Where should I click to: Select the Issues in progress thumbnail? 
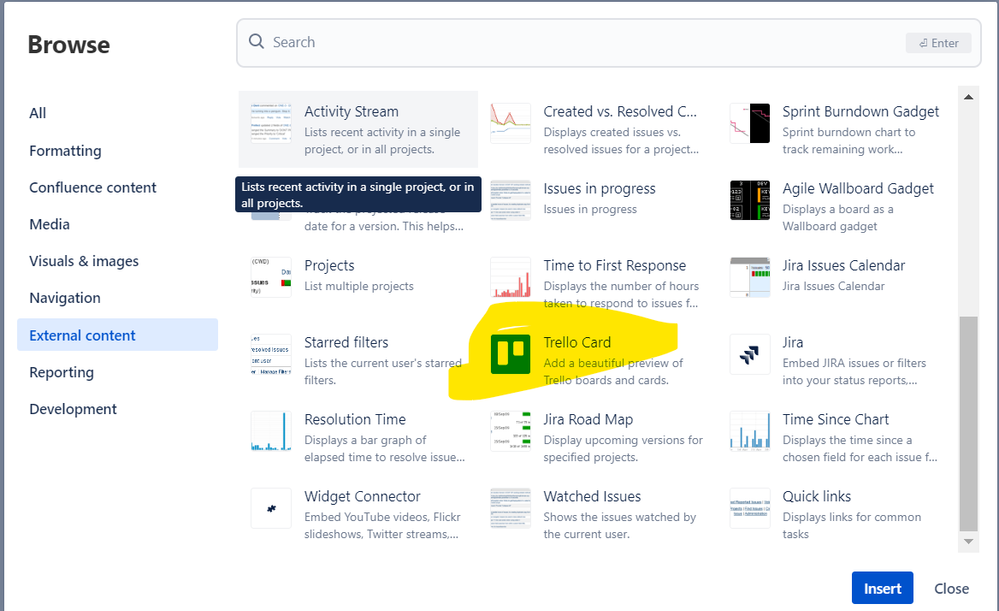pyautogui.click(x=510, y=200)
